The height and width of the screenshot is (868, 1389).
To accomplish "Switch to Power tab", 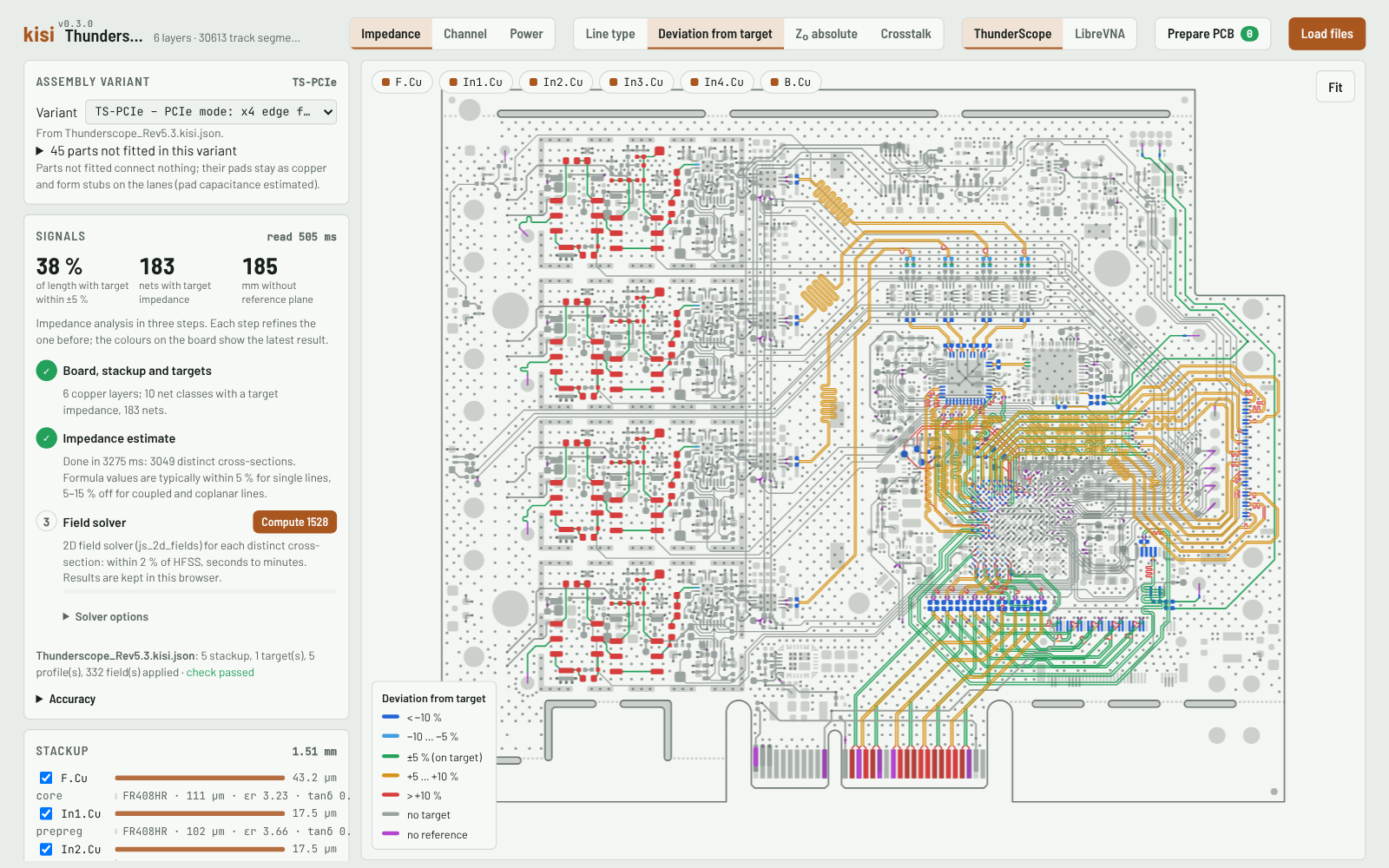I will [526, 34].
